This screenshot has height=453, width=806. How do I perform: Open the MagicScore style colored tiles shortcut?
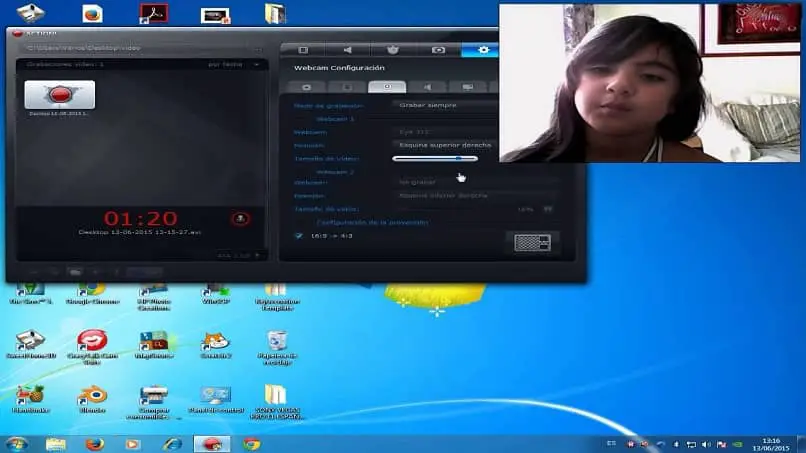point(154,345)
